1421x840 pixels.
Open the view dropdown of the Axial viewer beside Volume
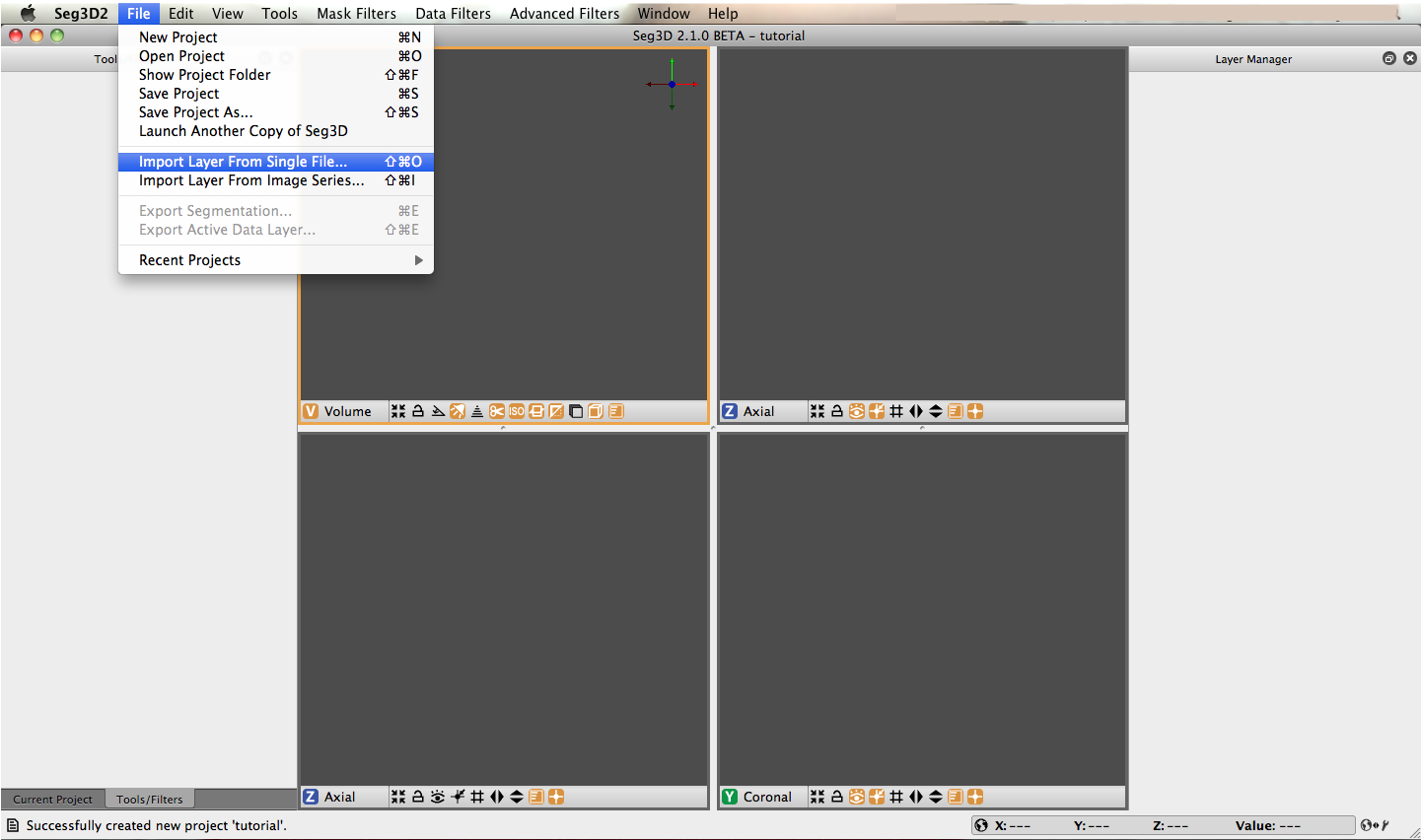tap(761, 411)
